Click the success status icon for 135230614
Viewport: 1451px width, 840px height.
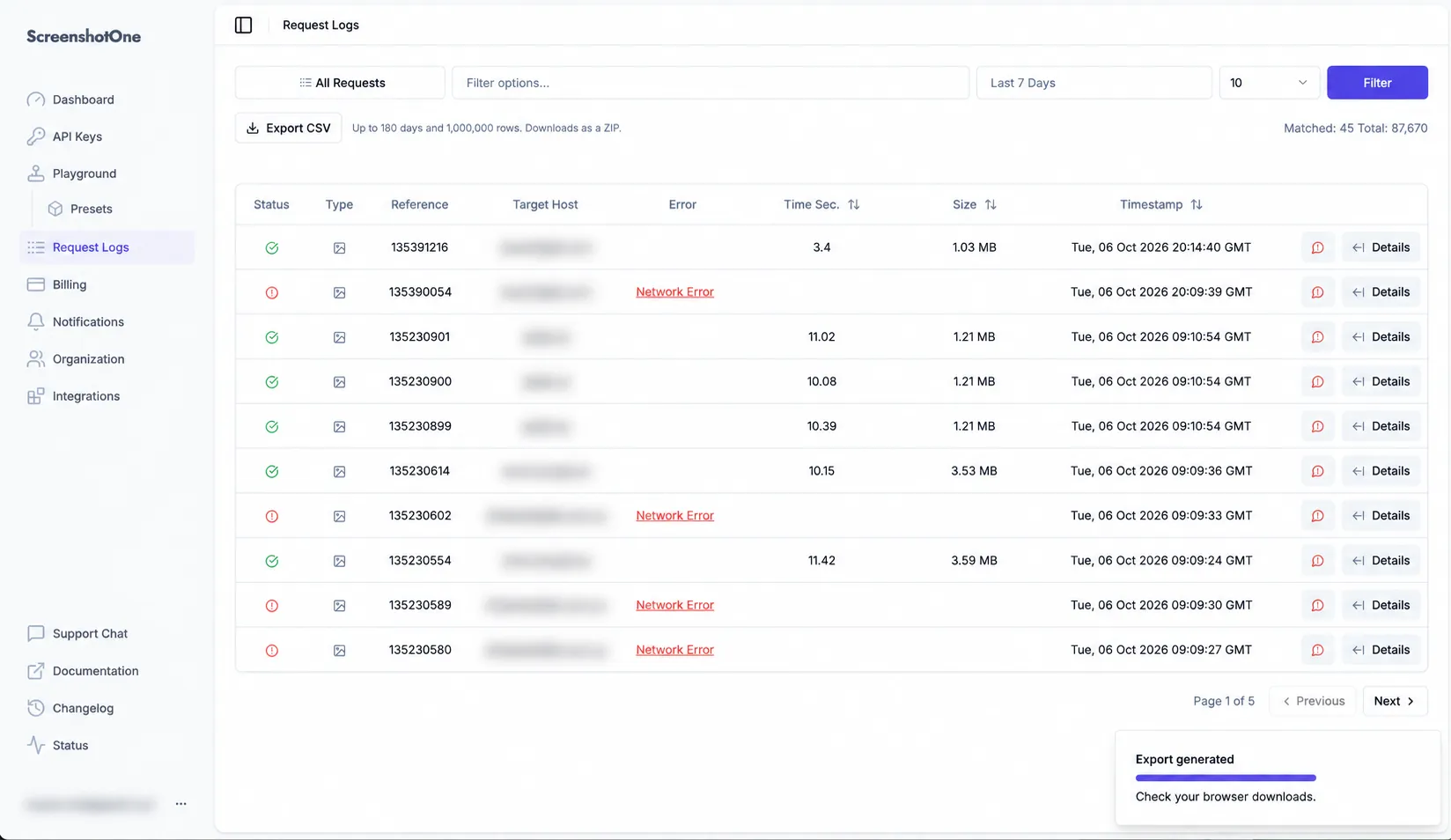tap(272, 471)
